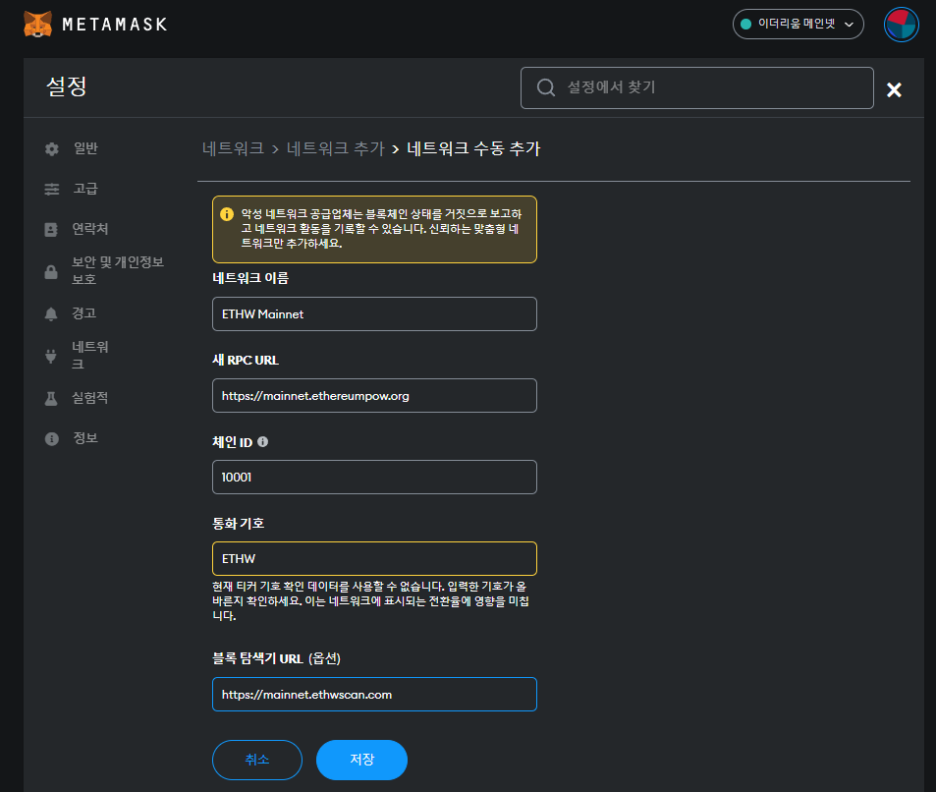
Task: Edit the currency symbol field ETHW
Action: click(374, 559)
